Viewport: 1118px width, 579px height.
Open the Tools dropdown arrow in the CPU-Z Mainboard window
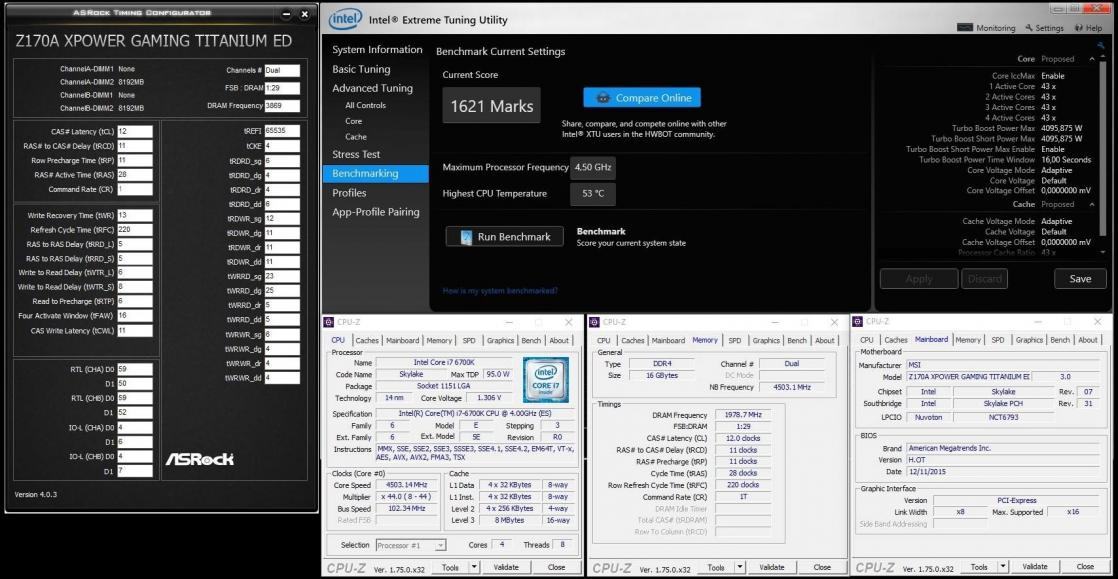click(x=1003, y=568)
